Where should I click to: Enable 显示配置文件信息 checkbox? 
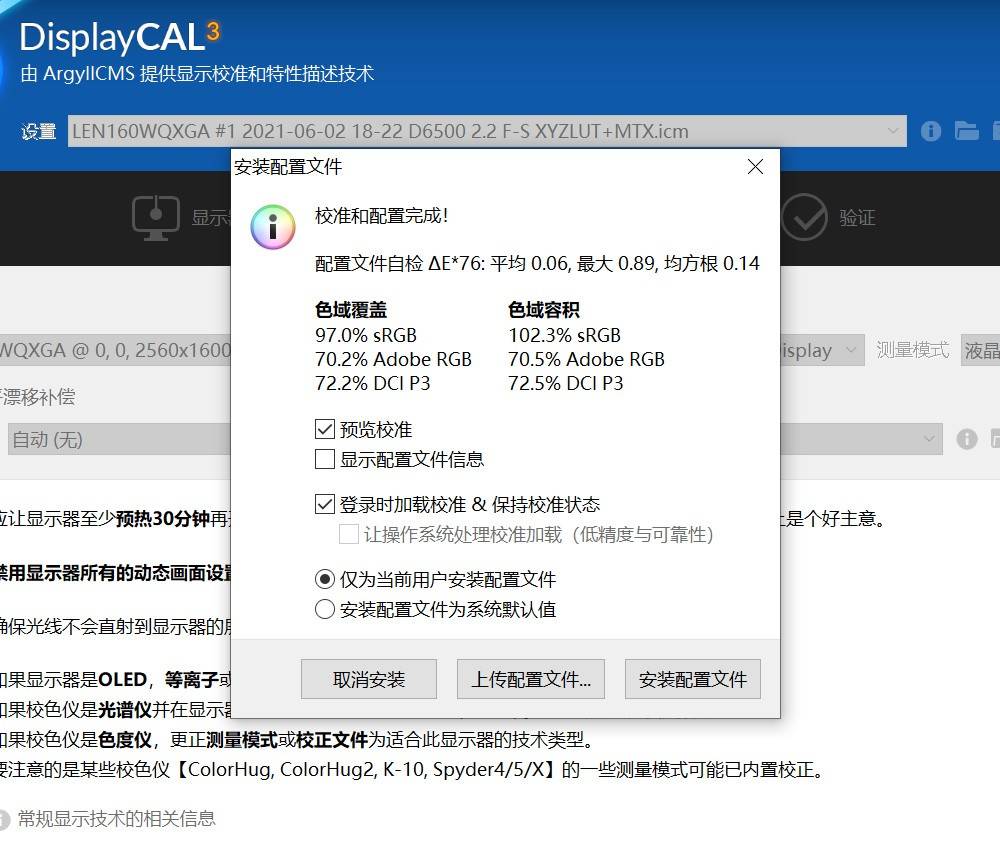(325, 460)
